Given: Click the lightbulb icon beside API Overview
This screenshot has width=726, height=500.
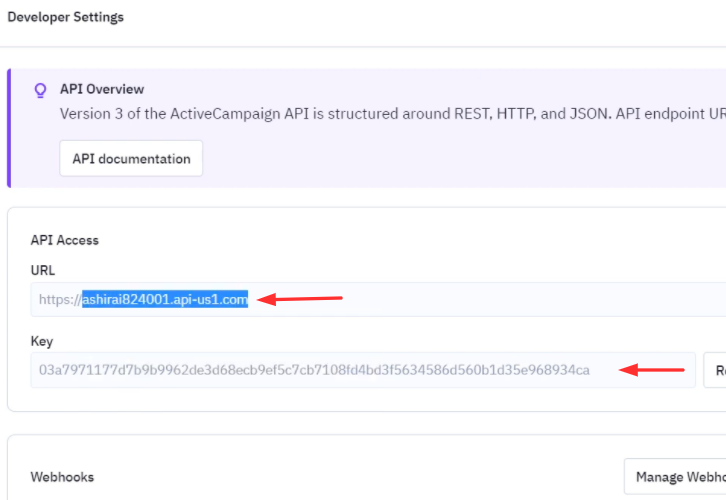Looking at the screenshot, I should [x=41, y=90].
